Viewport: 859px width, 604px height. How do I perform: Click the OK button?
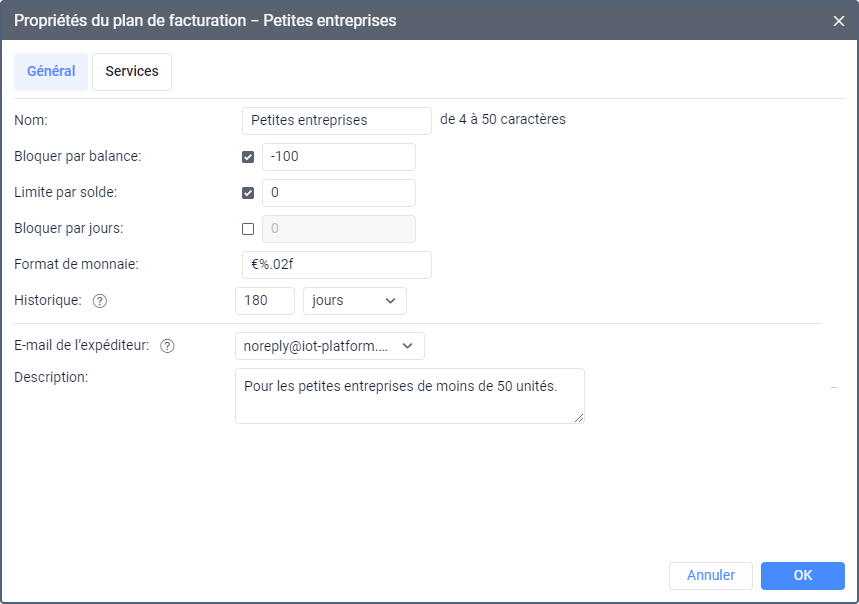[803, 576]
